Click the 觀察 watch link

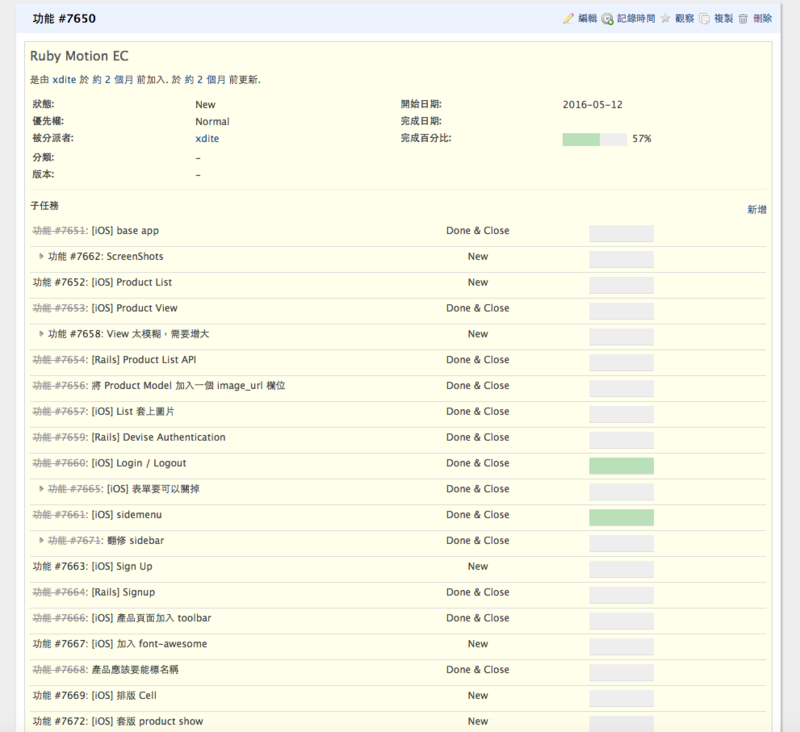pos(684,19)
